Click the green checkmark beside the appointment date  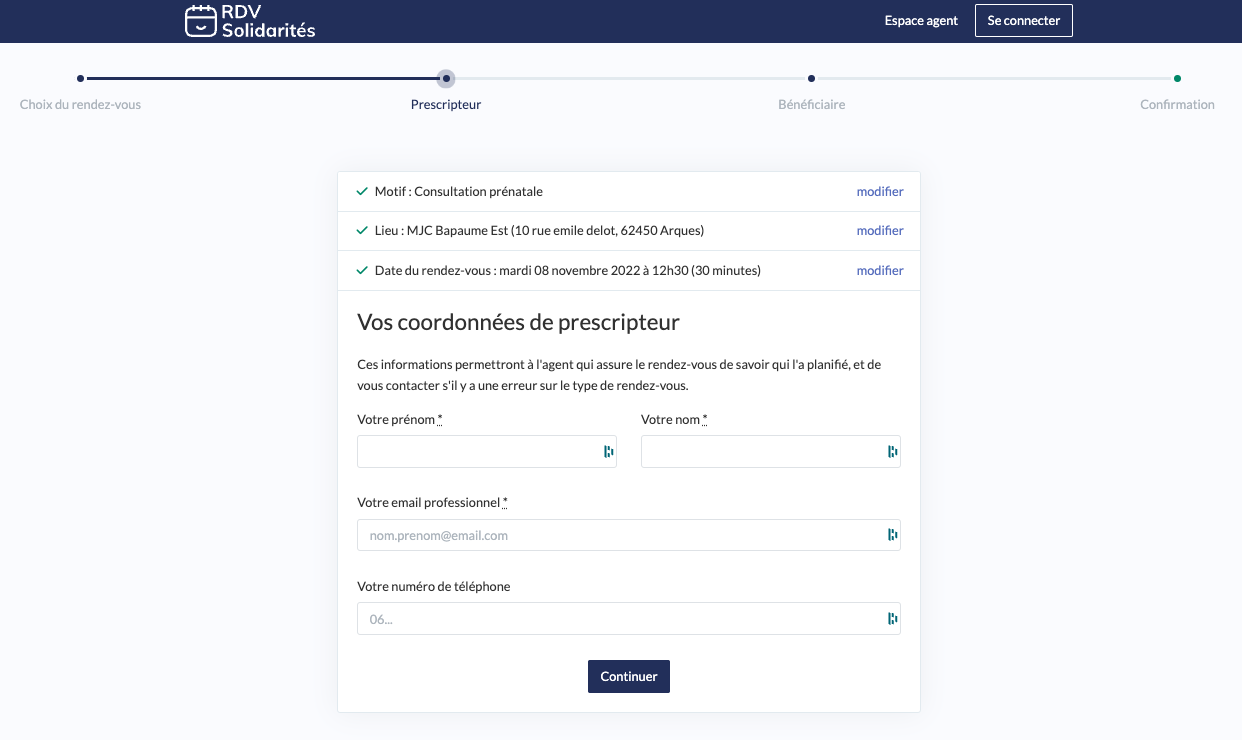coord(361,270)
